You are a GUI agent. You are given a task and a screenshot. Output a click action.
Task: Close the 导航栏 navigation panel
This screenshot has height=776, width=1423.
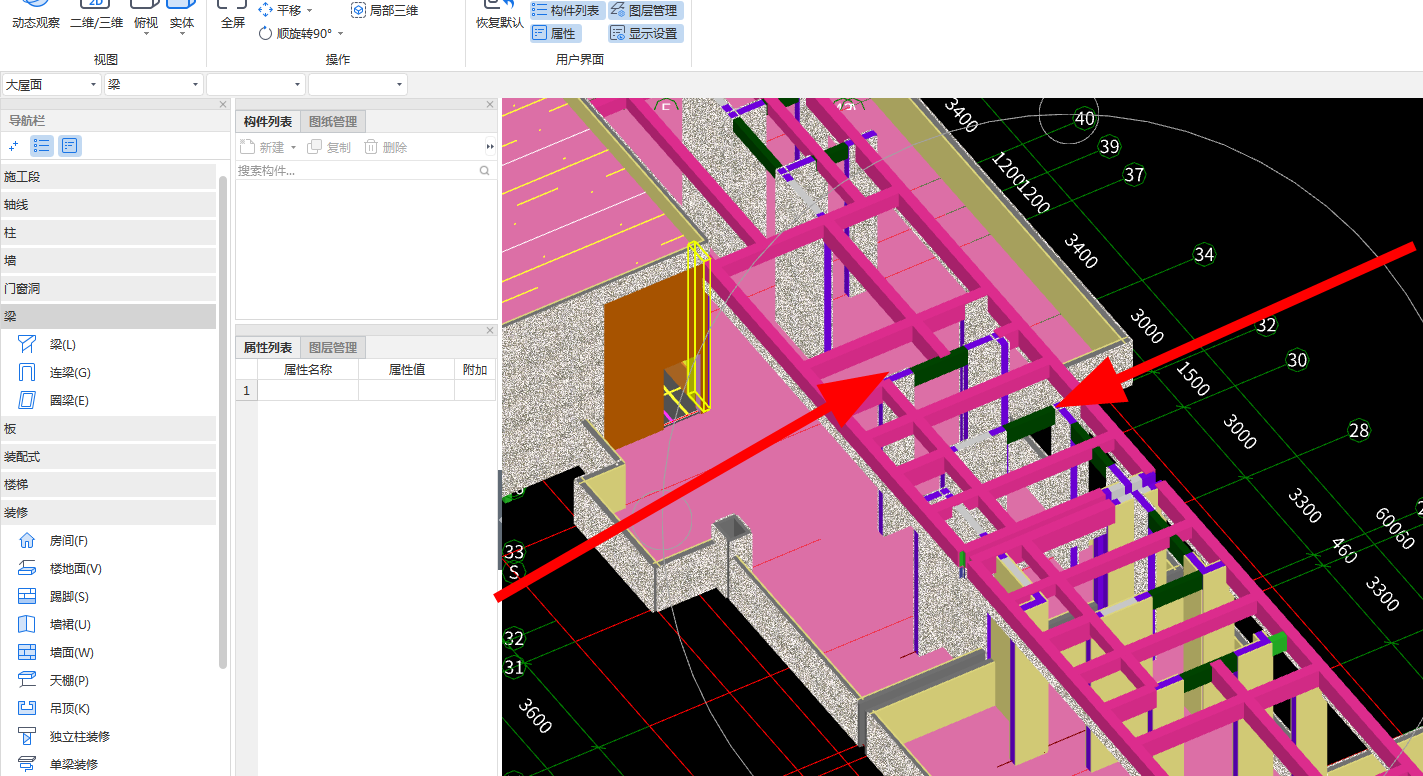click(x=223, y=104)
